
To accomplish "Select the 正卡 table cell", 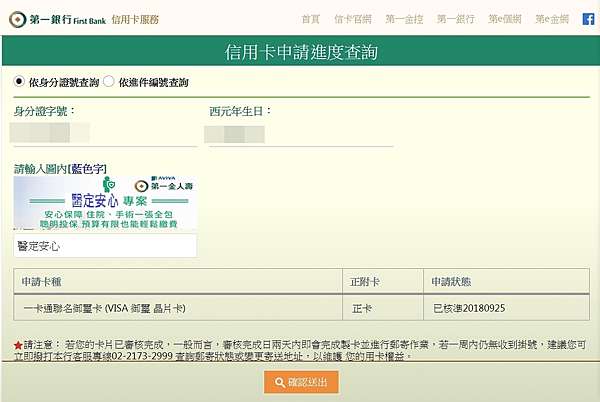I will [383, 308].
